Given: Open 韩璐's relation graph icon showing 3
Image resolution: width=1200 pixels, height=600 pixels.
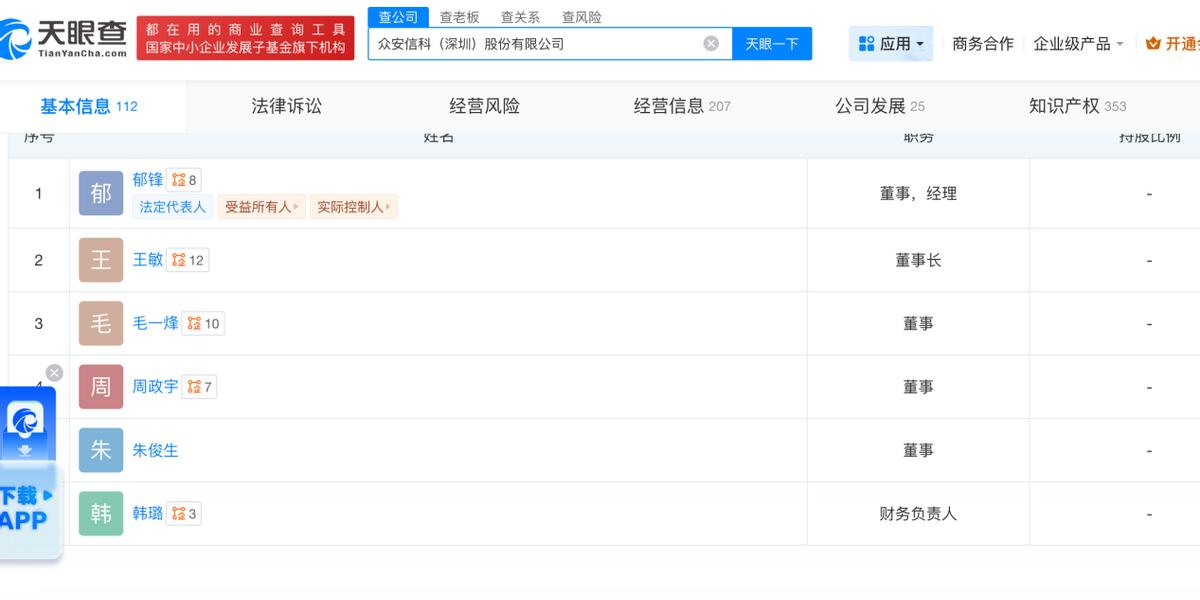Looking at the screenshot, I should (x=184, y=513).
